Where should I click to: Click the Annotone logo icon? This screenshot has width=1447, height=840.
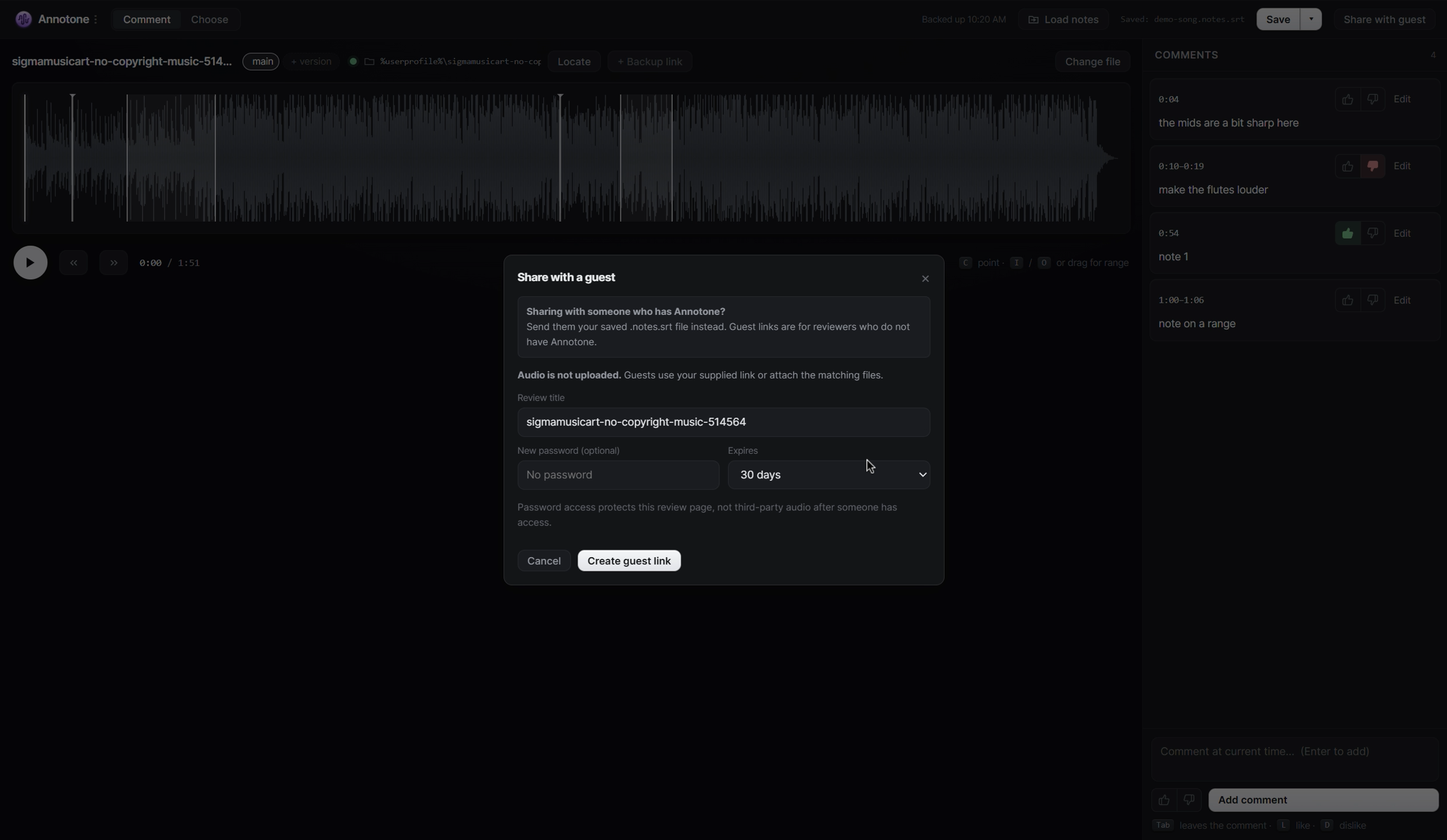pyautogui.click(x=23, y=19)
